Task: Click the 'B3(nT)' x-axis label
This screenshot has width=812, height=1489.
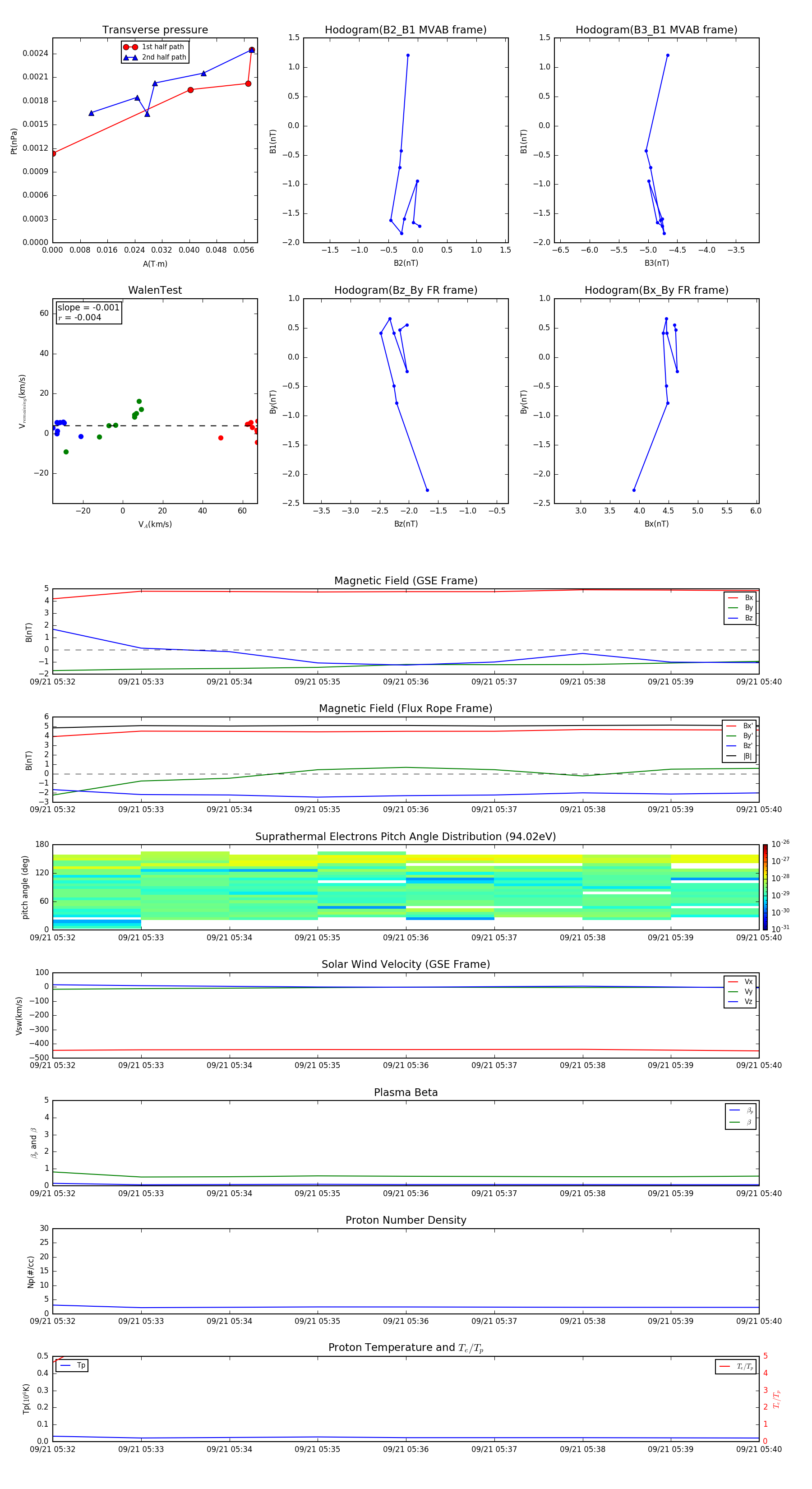Action: [656, 263]
